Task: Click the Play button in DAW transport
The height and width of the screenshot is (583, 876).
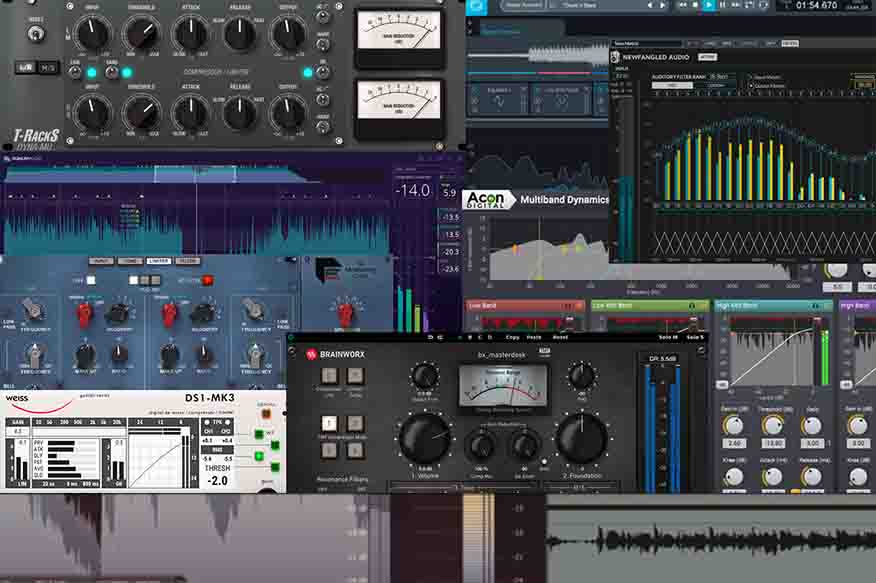Action: coord(708,5)
